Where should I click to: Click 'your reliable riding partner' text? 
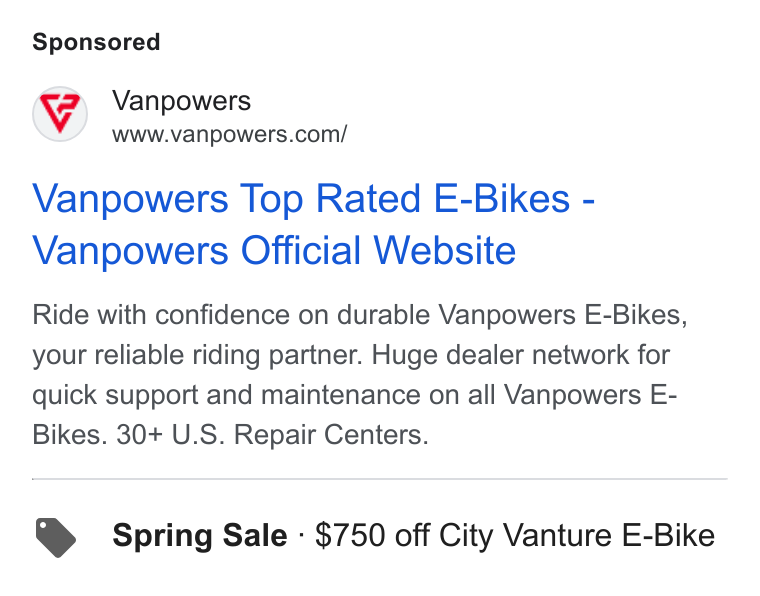pos(197,355)
